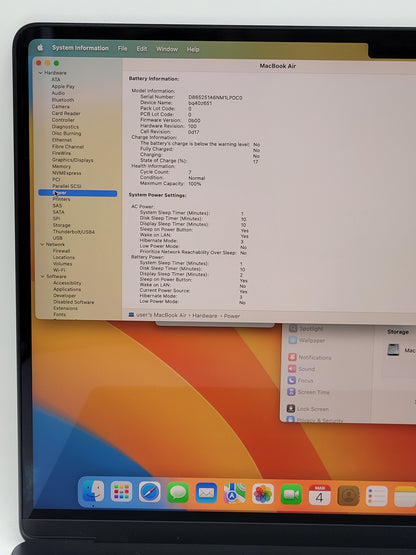The image size is (416, 555).
Task: Click Sound icon in System Settings window
Action: tap(292, 369)
